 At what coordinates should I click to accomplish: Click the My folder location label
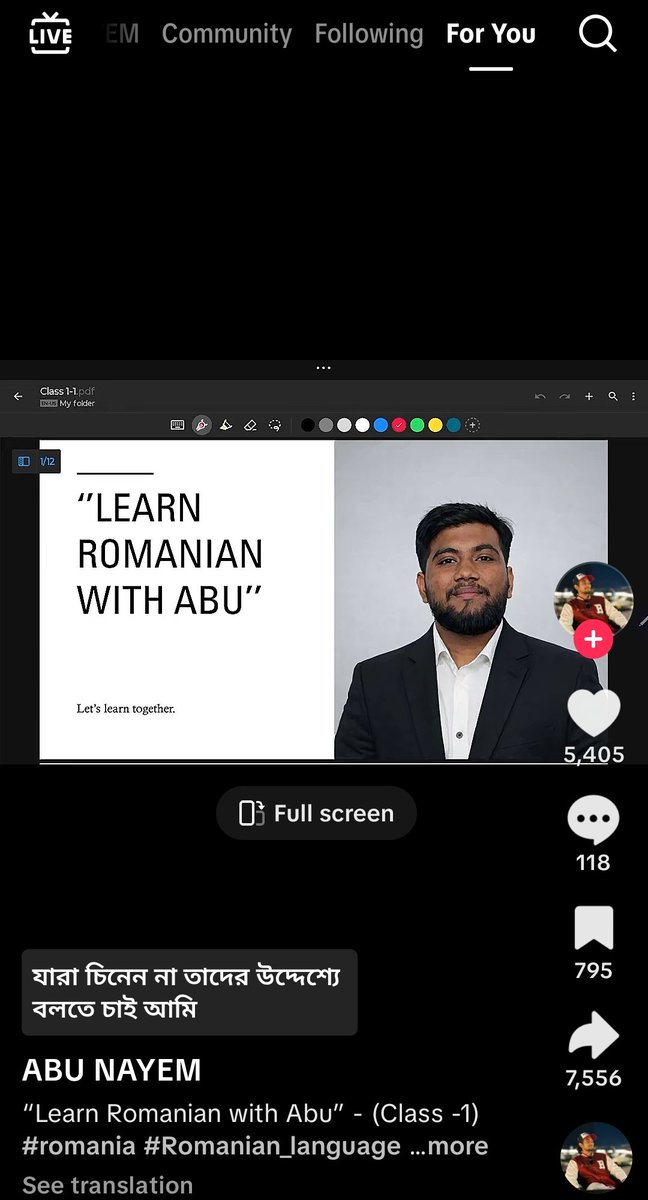pyautogui.click(x=77, y=403)
